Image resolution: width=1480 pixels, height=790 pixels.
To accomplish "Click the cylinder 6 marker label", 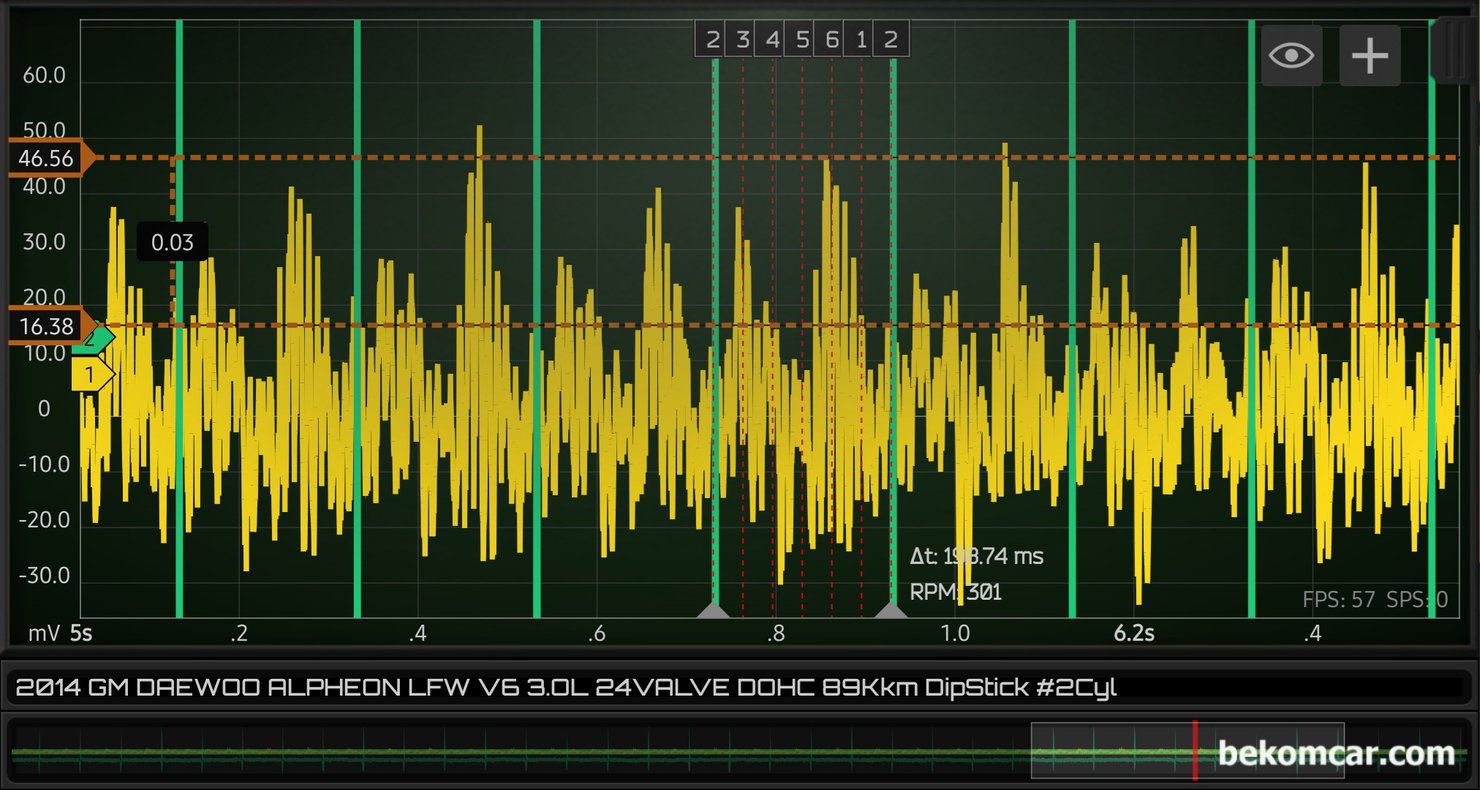I will (x=832, y=40).
